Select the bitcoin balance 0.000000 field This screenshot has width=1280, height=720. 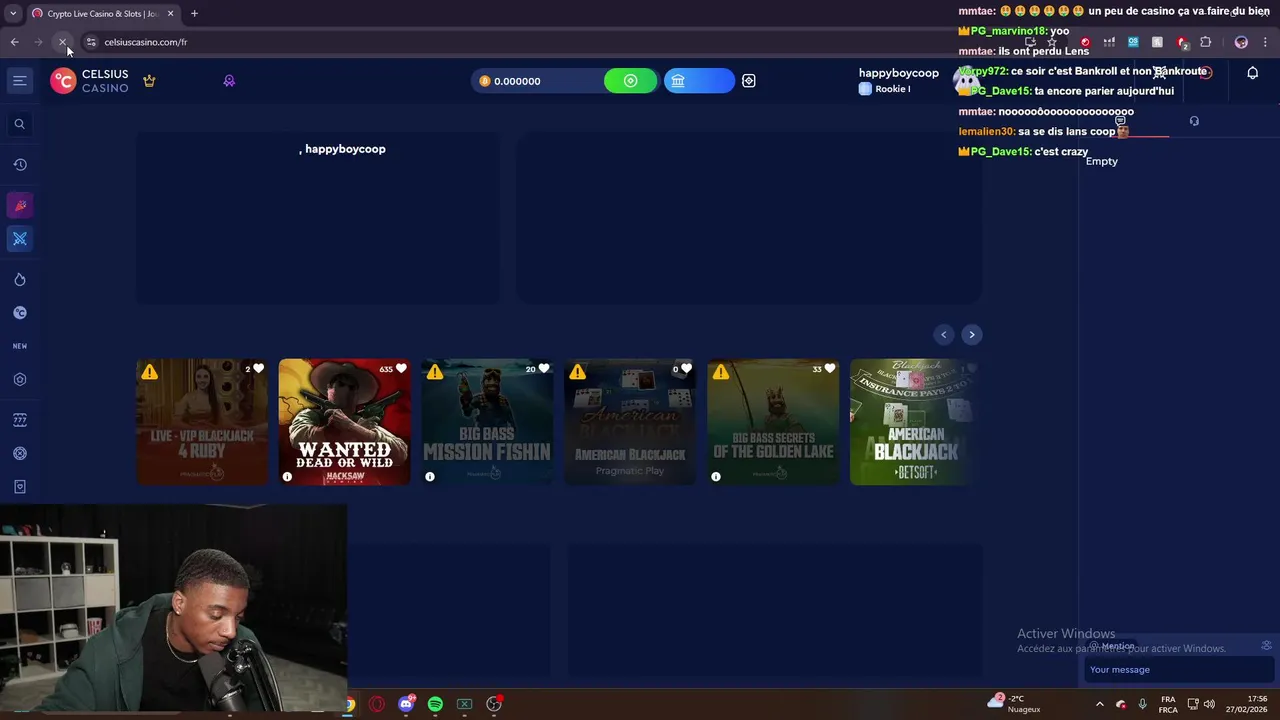tap(537, 81)
